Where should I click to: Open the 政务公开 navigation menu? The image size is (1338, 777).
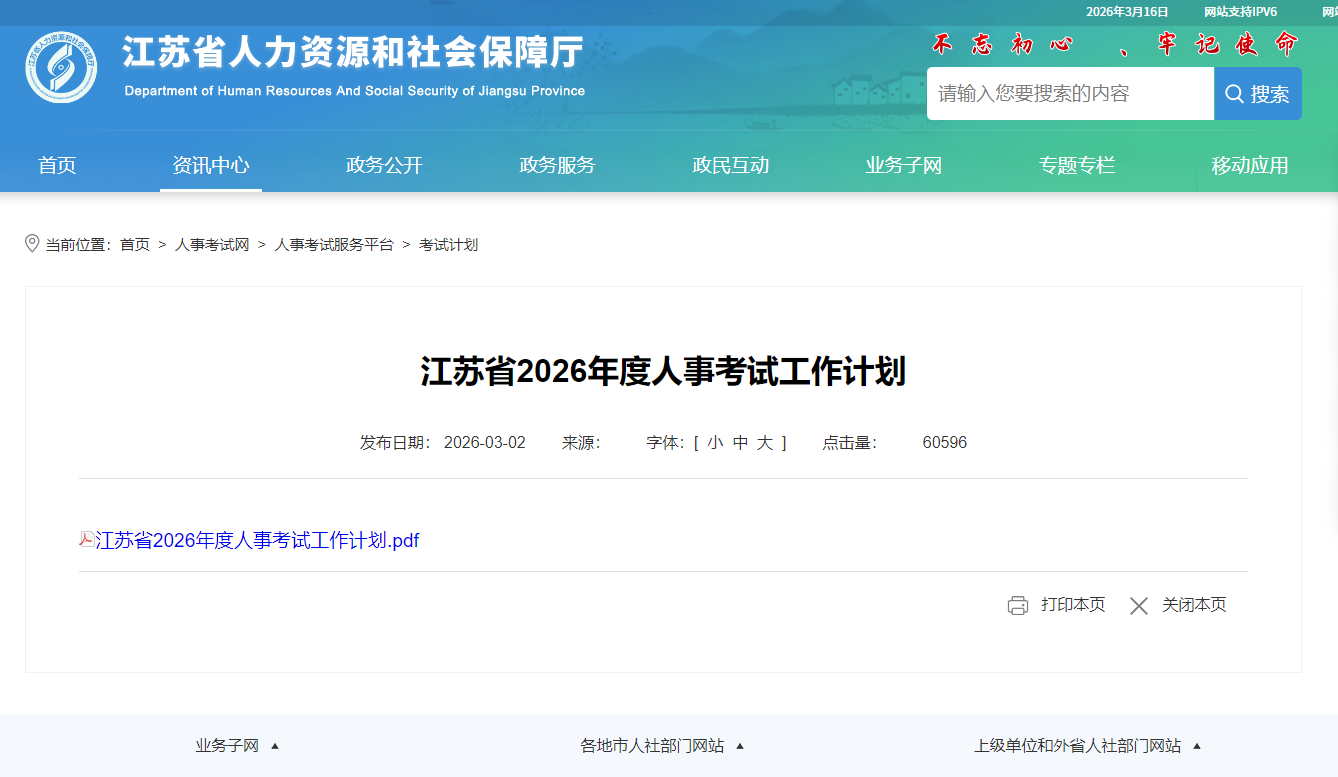coord(384,166)
